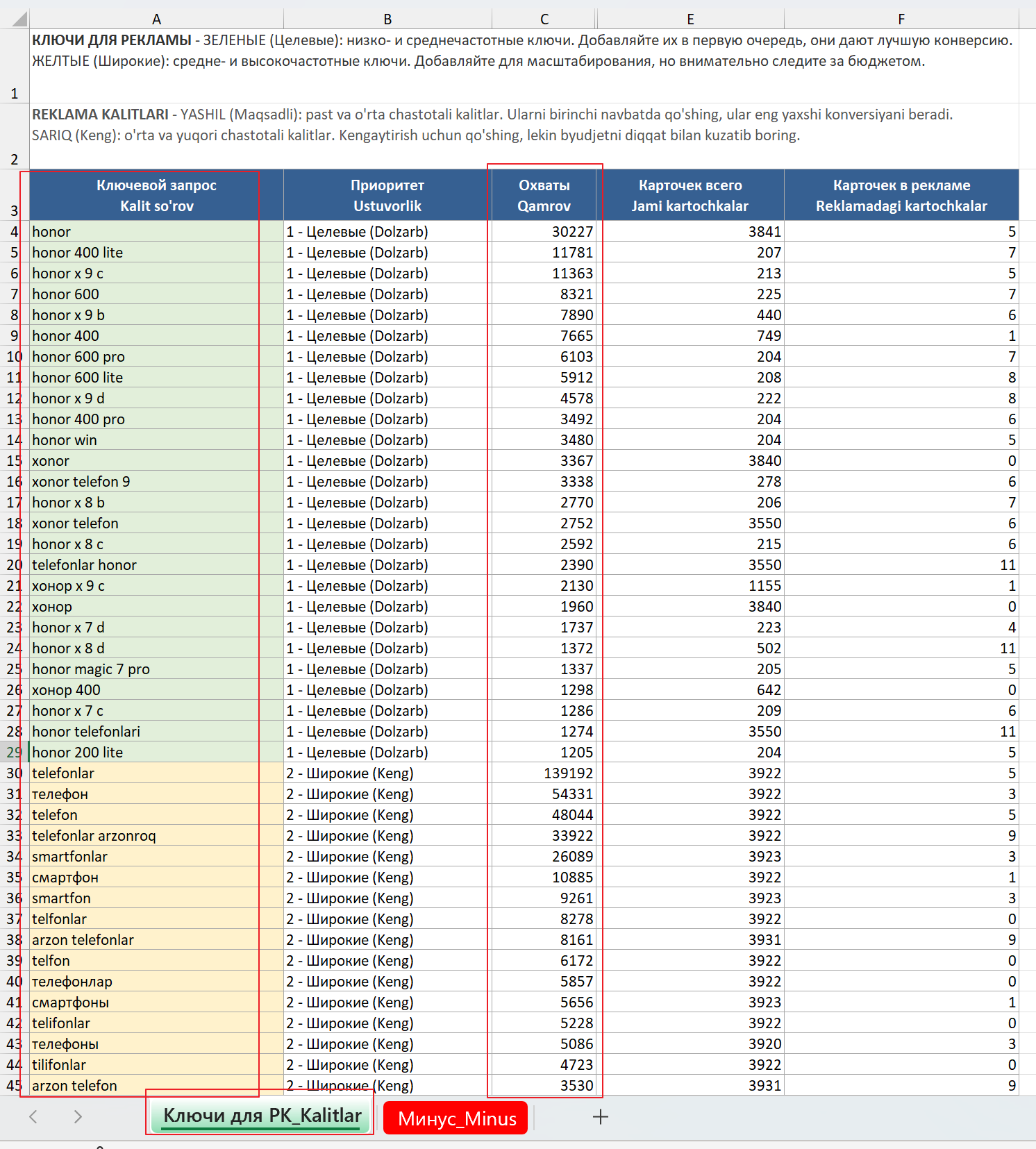This screenshot has width=1036, height=1149.
Task: Click the reach value 26089
Action: coord(544,856)
